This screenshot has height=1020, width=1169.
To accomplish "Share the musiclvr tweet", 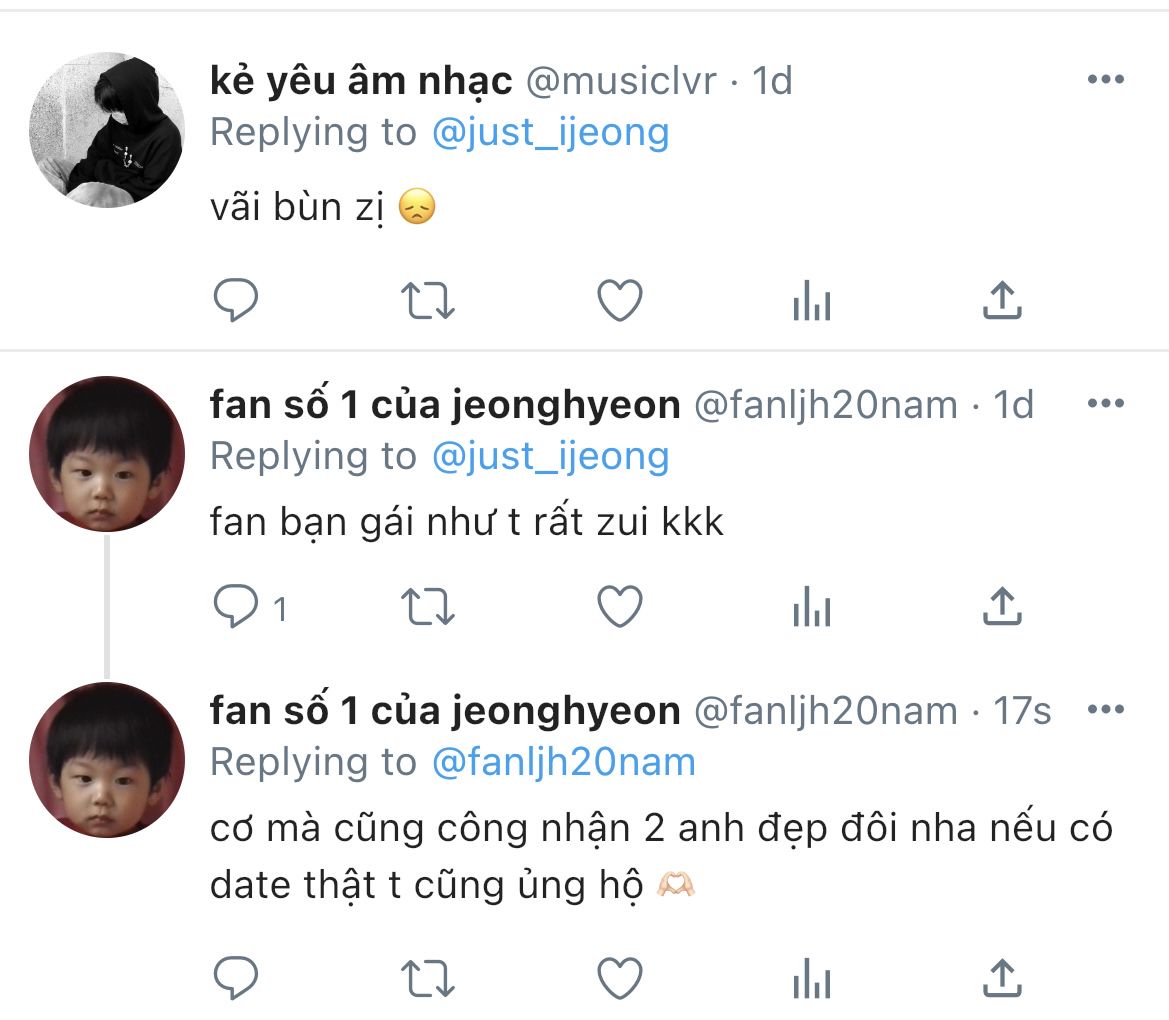I will coord(1002,300).
